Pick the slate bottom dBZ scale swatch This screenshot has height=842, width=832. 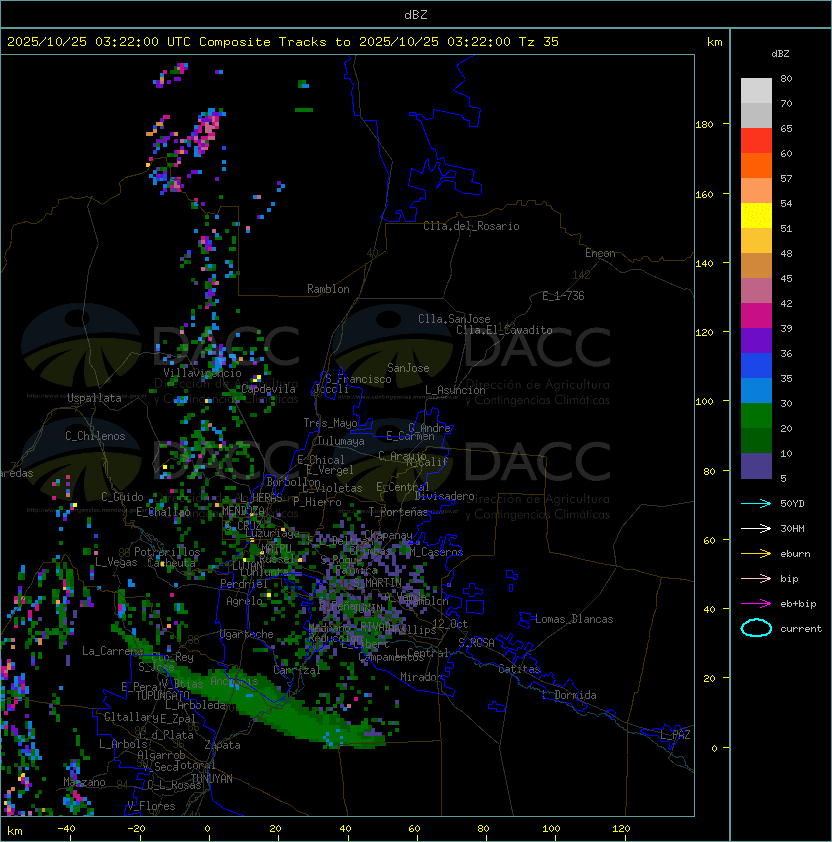coord(756,466)
